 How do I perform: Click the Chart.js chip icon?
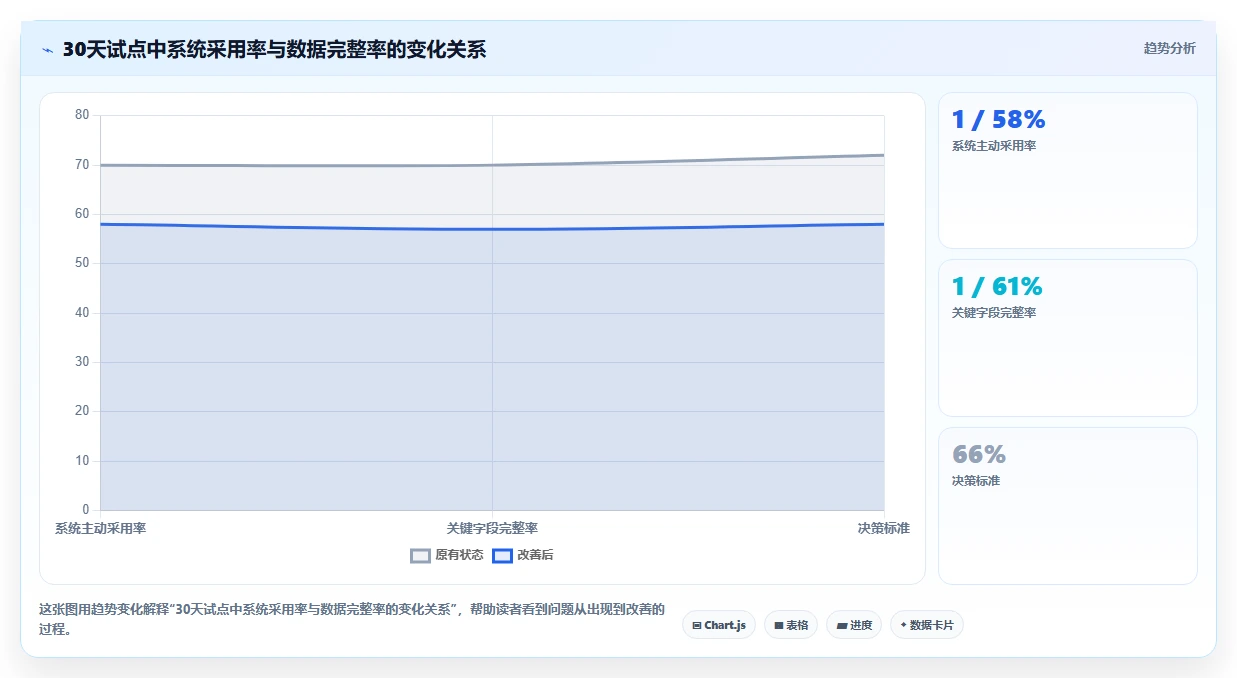coord(697,625)
